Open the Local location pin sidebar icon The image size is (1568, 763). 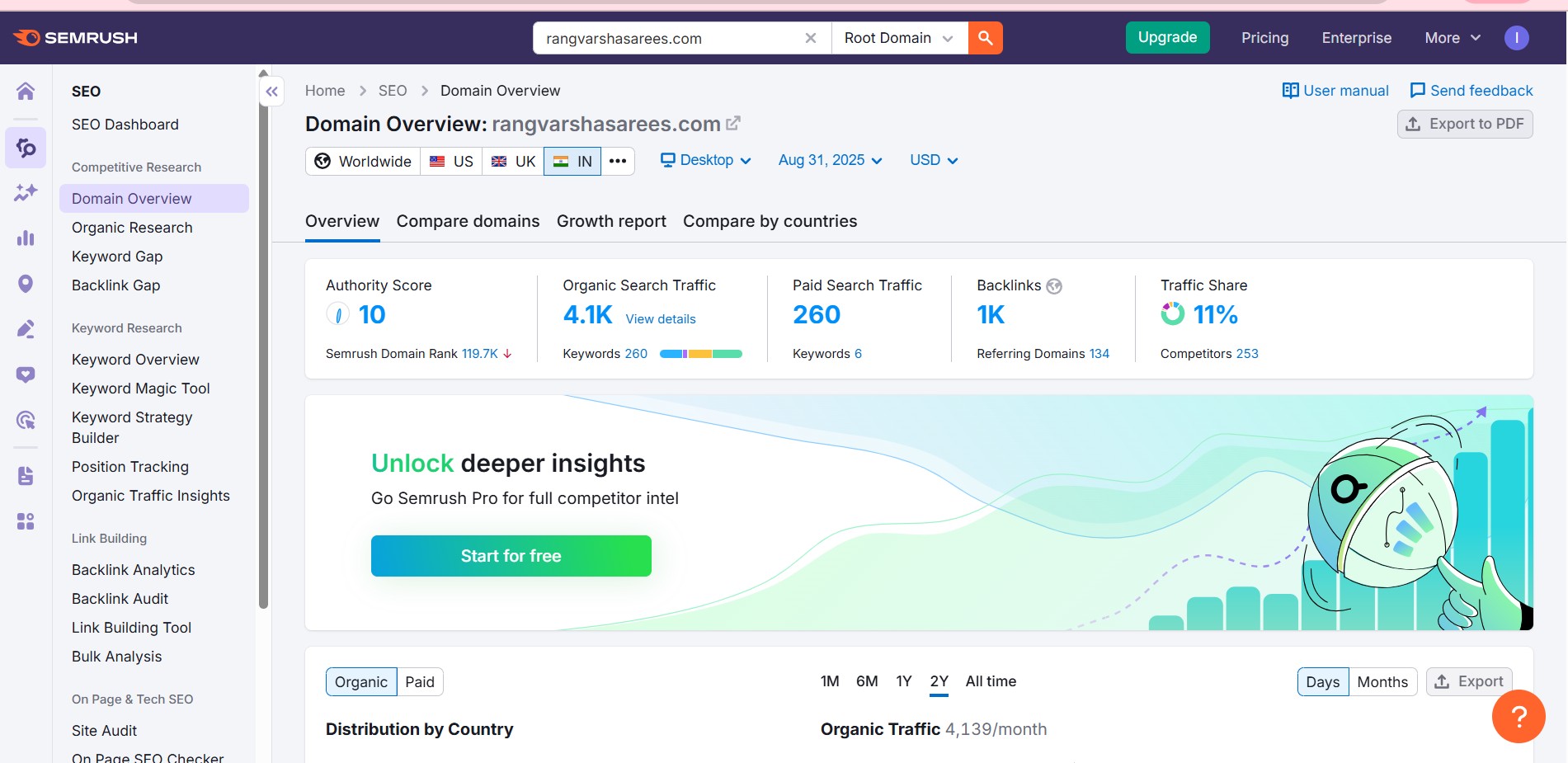(26, 284)
